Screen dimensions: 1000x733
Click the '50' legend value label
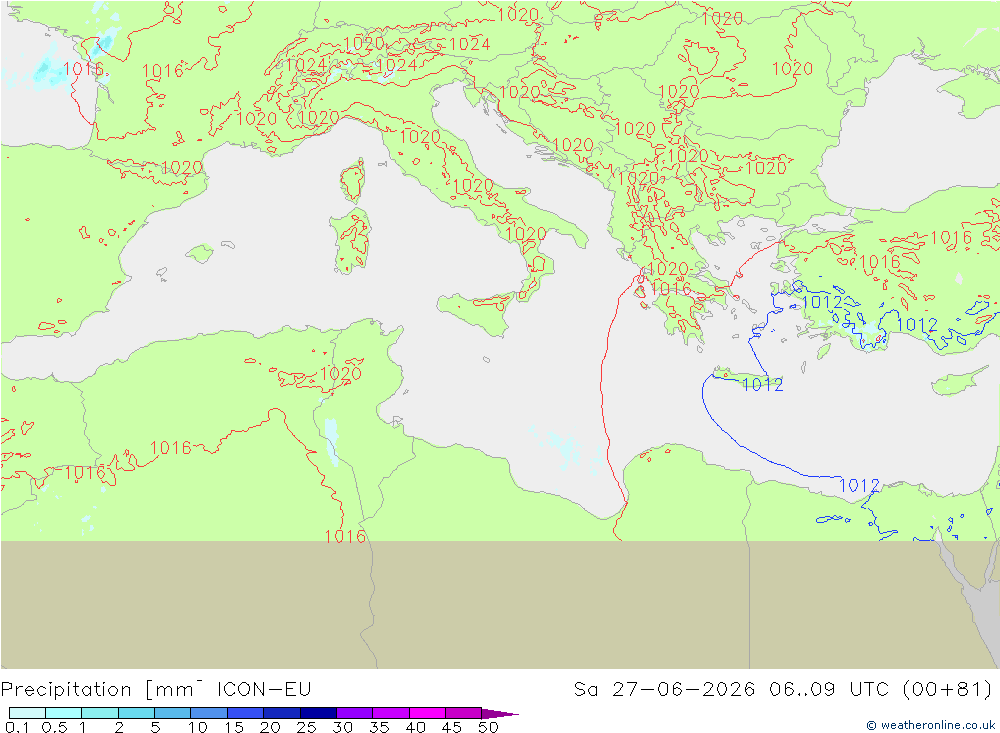coord(488,727)
